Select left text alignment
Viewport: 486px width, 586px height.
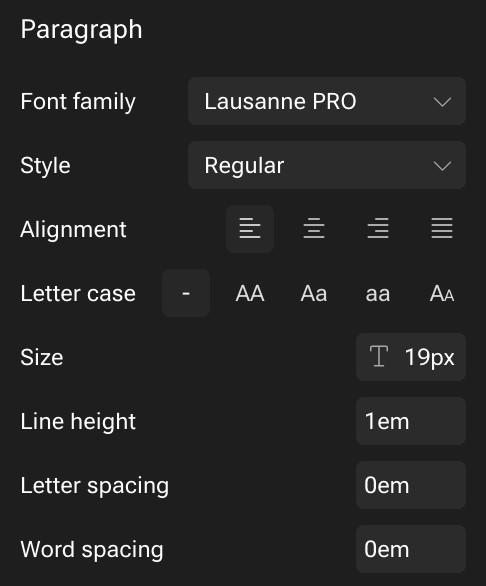click(250, 229)
